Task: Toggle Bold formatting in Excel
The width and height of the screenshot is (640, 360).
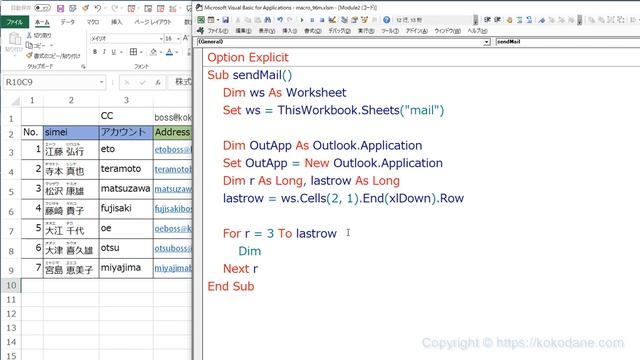Action: (x=95, y=52)
